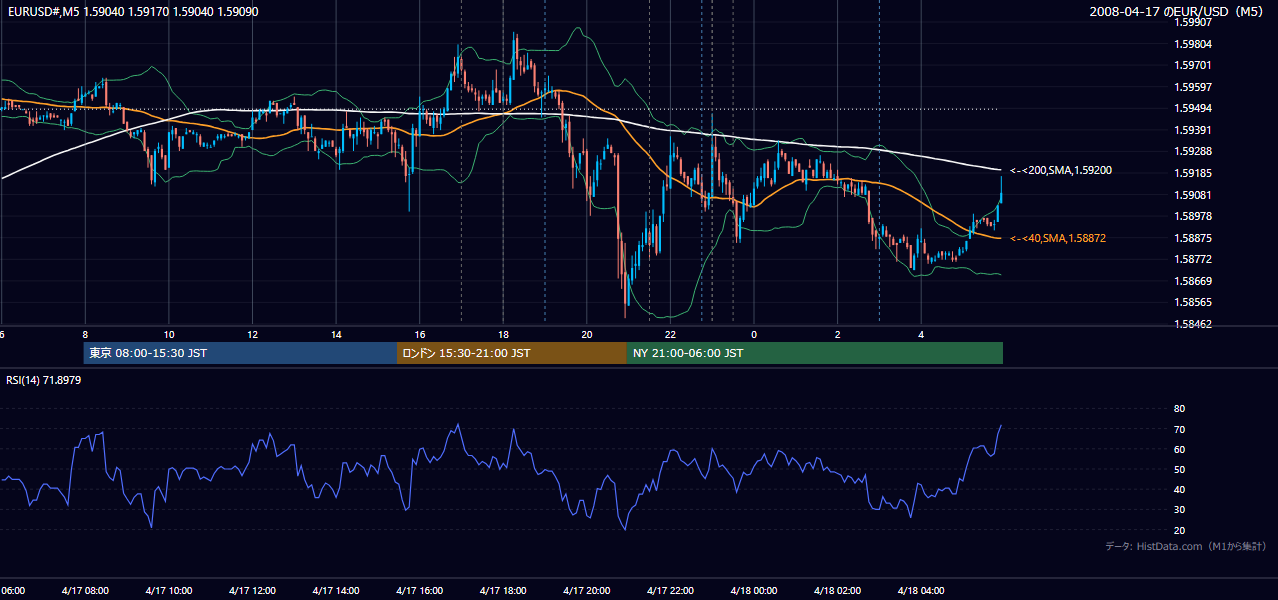The image size is (1278, 600).
Task: Click the 4/17 20:00 time axis label
Action: [x=586, y=590]
